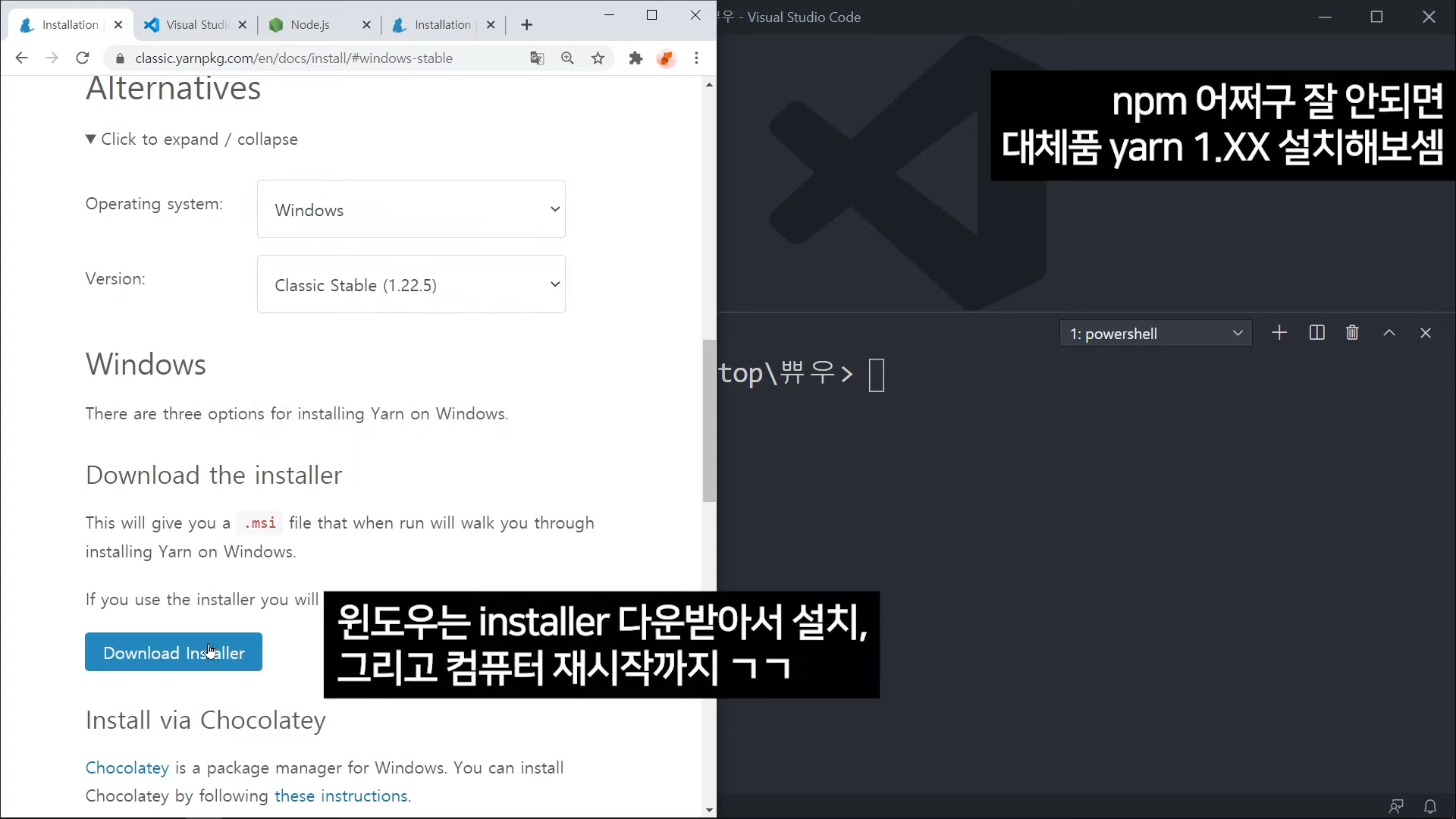
Task: Open VS Code notifications bell
Action: (x=1430, y=806)
